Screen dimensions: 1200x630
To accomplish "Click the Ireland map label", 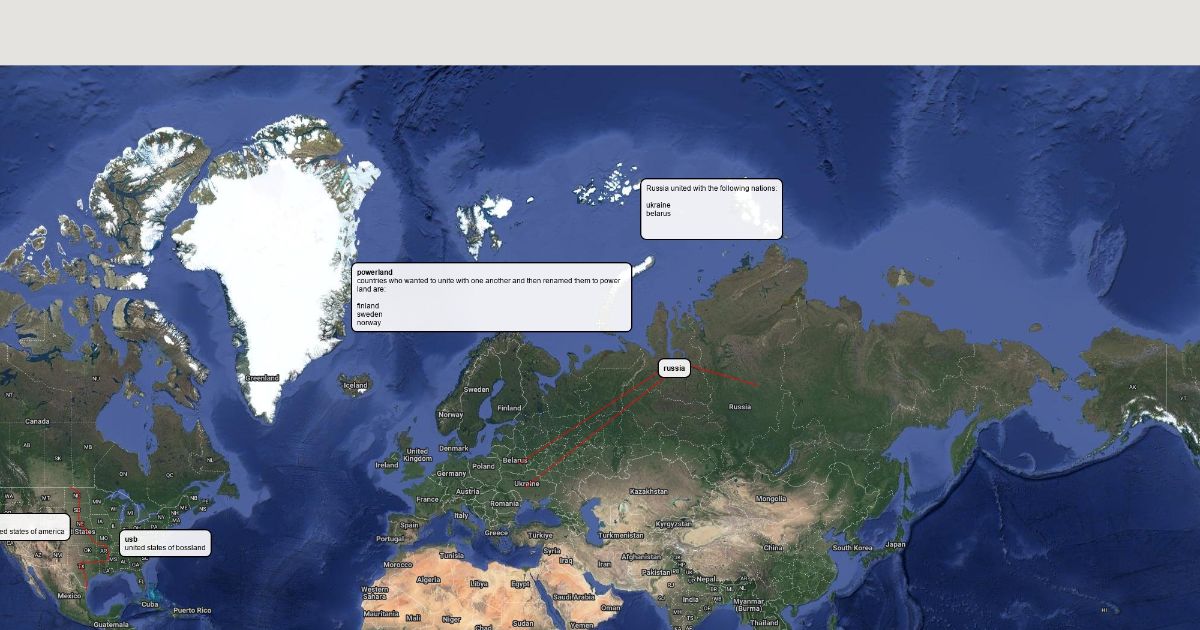I will tap(386, 465).
